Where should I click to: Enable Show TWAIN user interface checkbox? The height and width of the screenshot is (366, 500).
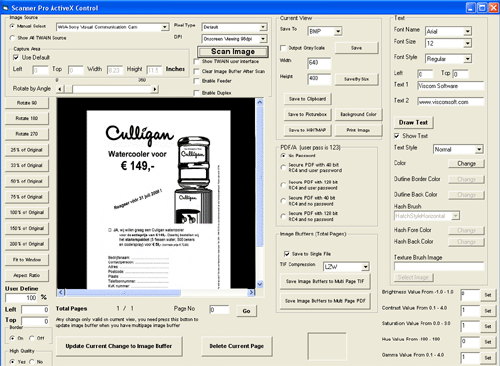pos(197,62)
